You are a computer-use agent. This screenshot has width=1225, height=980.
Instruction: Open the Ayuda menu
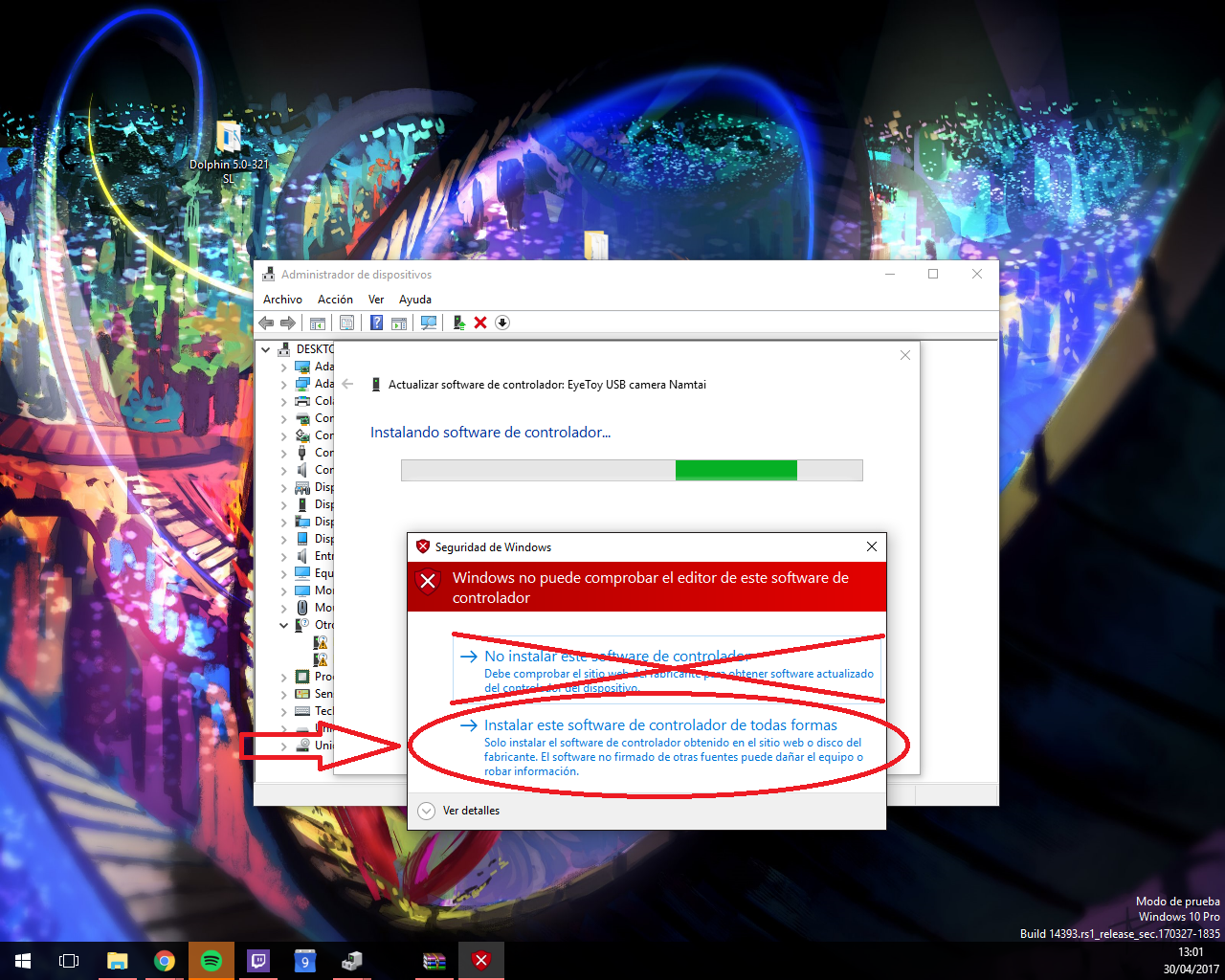(x=415, y=300)
